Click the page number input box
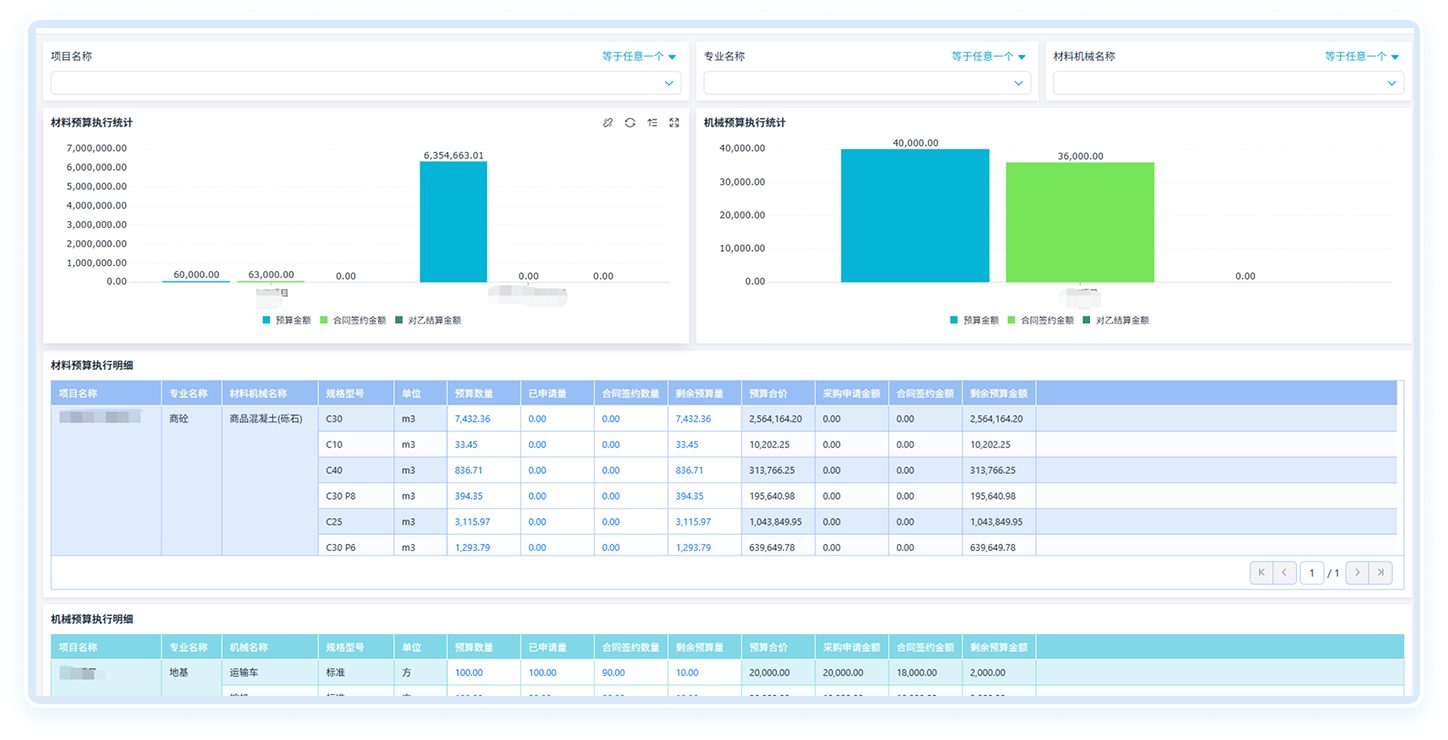 tap(1312, 573)
